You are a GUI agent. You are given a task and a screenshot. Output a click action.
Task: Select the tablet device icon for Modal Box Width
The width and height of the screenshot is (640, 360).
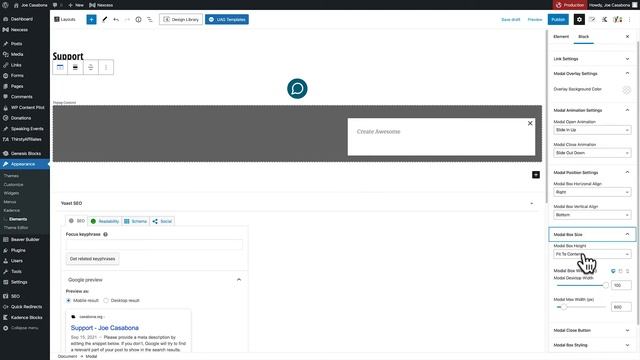[621, 271]
